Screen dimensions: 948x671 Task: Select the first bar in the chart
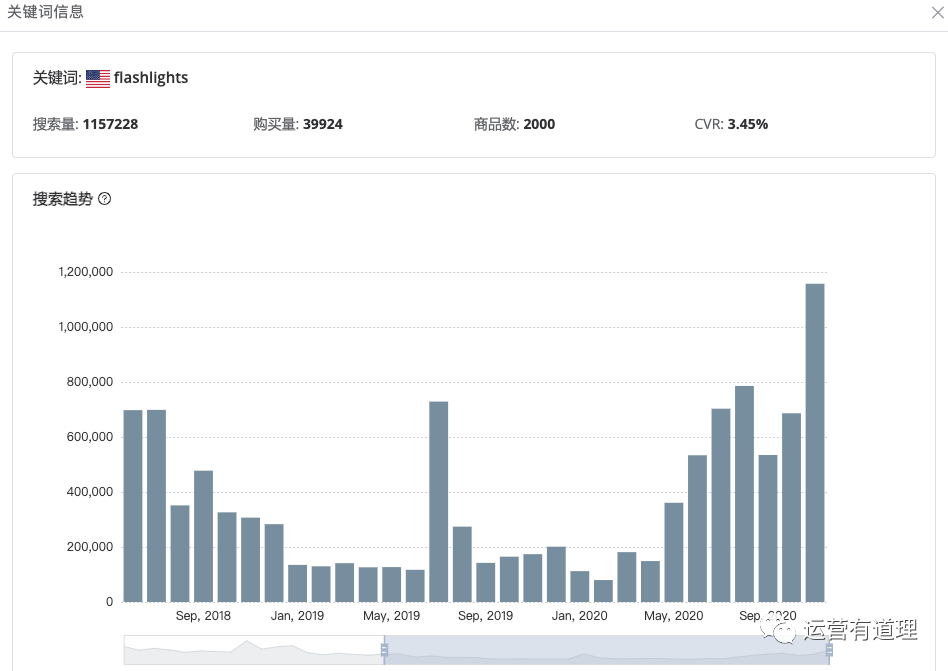pyautogui.click(x=133, y=505)
